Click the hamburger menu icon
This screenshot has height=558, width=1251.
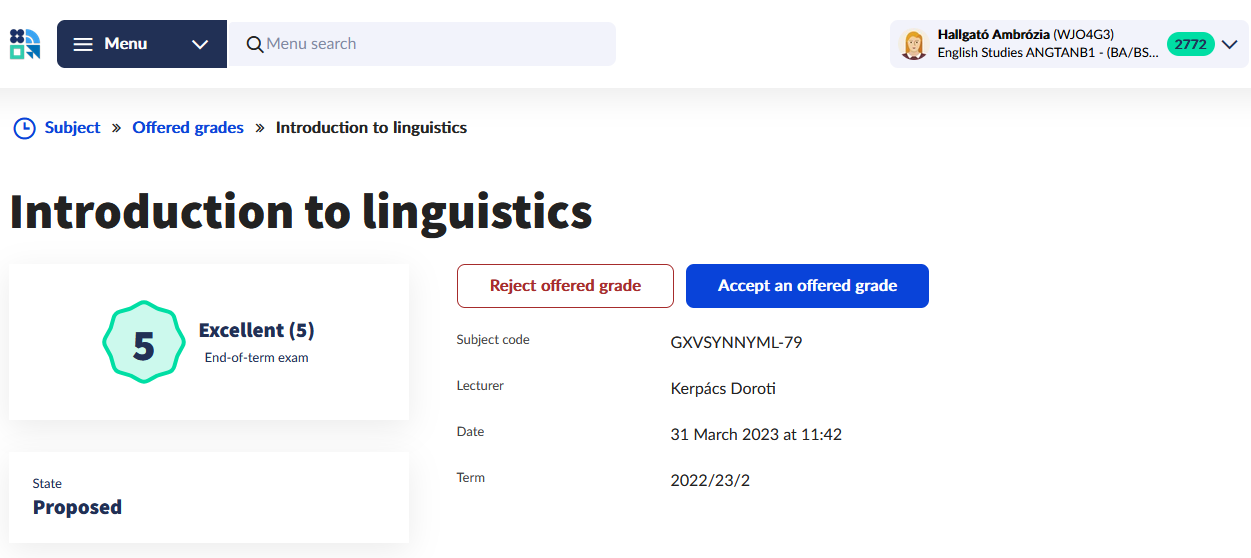pos(84,44)
